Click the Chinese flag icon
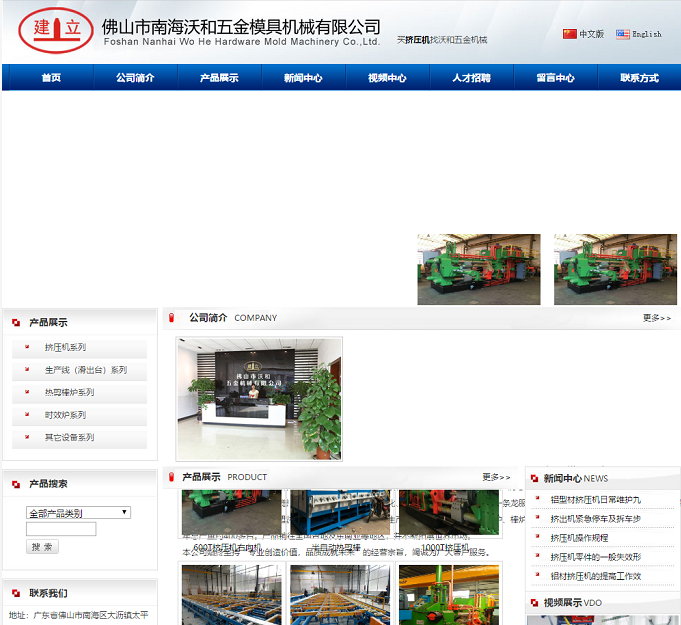 (570, 34)
